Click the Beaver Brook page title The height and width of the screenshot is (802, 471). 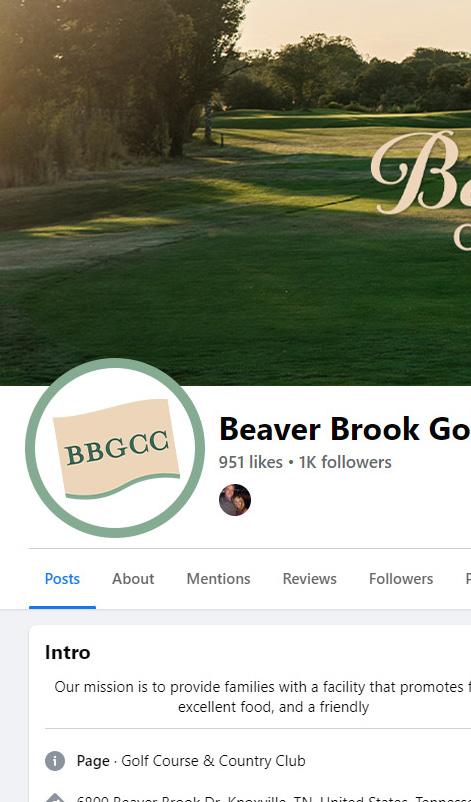pos(345,429)
